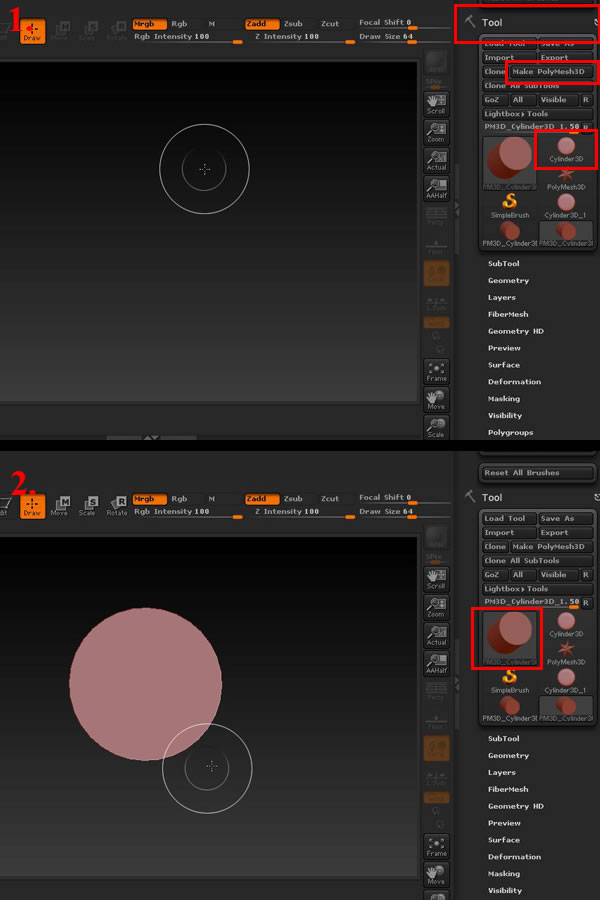Click the Scroll canvas icon in step 1 screenshot

436,104
